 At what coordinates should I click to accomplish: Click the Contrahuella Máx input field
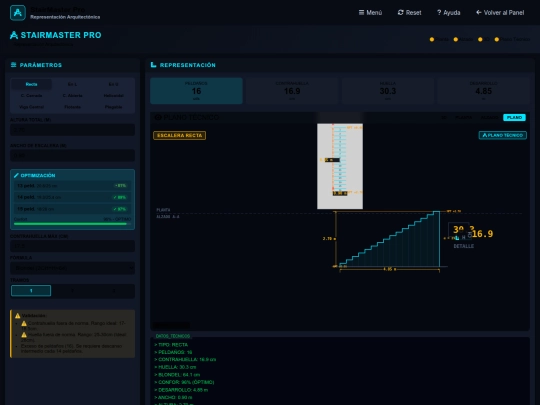click(x=72, y=246)
